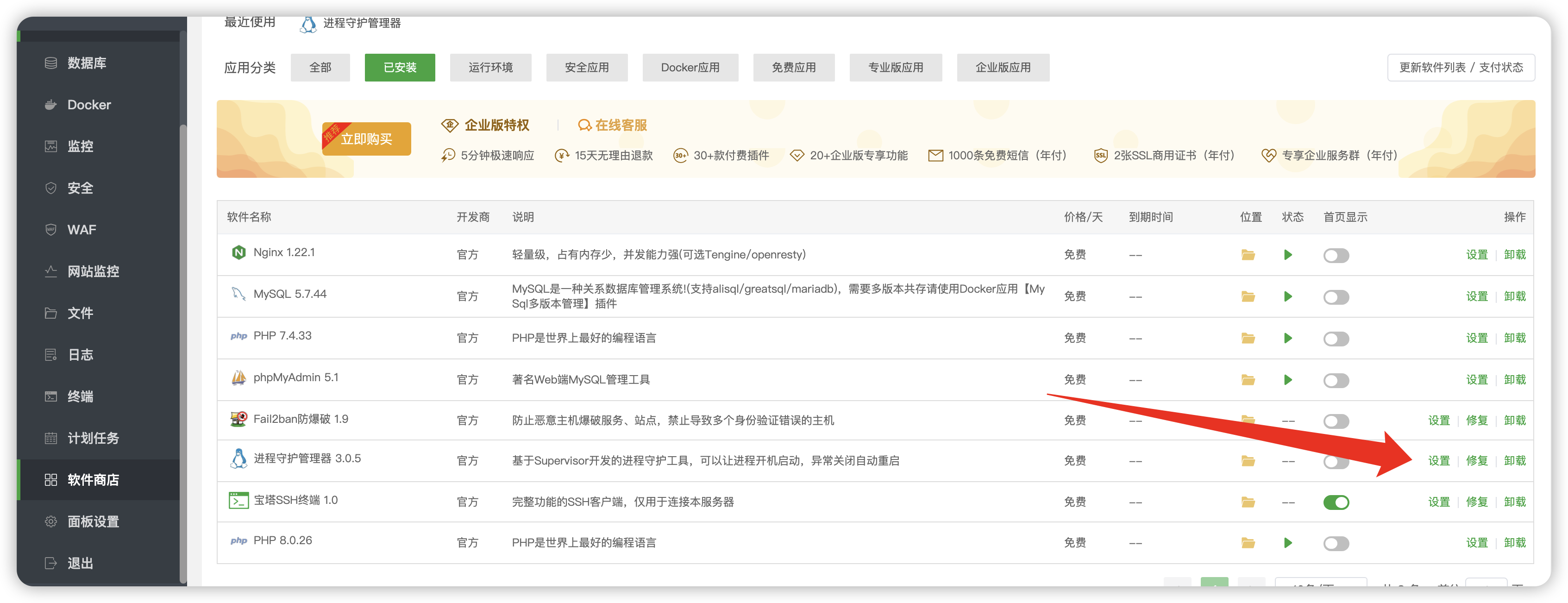The width and height of the screenshot is (1568, 603).
Task: Open the Nginx install folder icon
Action: (x=1248, y=255)
